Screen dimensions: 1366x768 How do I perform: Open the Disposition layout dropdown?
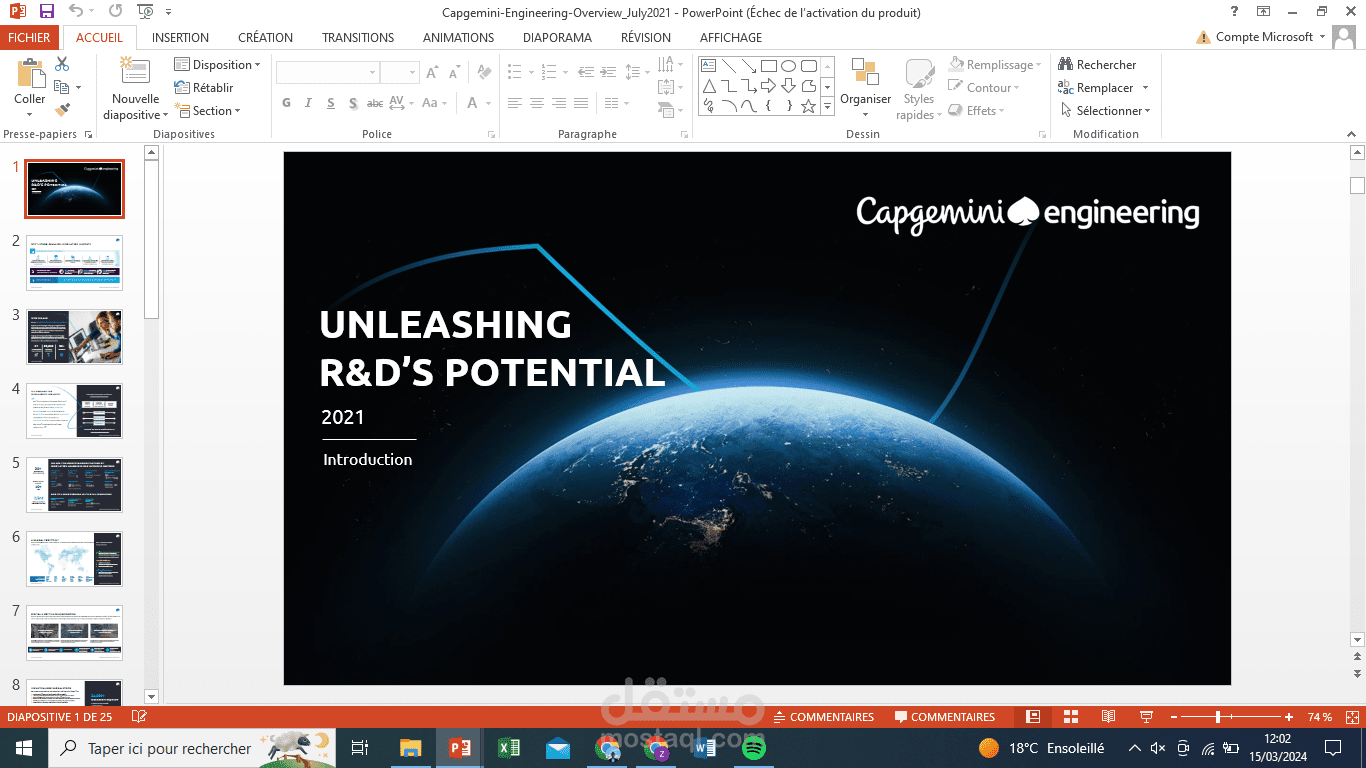(x=217, y=65)
